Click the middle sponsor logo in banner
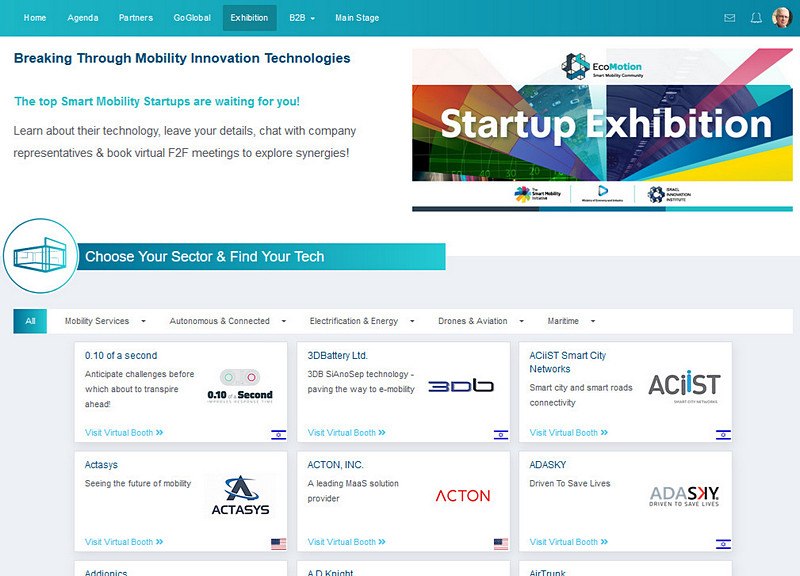The height and width of the screenshot is (576, 800). 603,193
